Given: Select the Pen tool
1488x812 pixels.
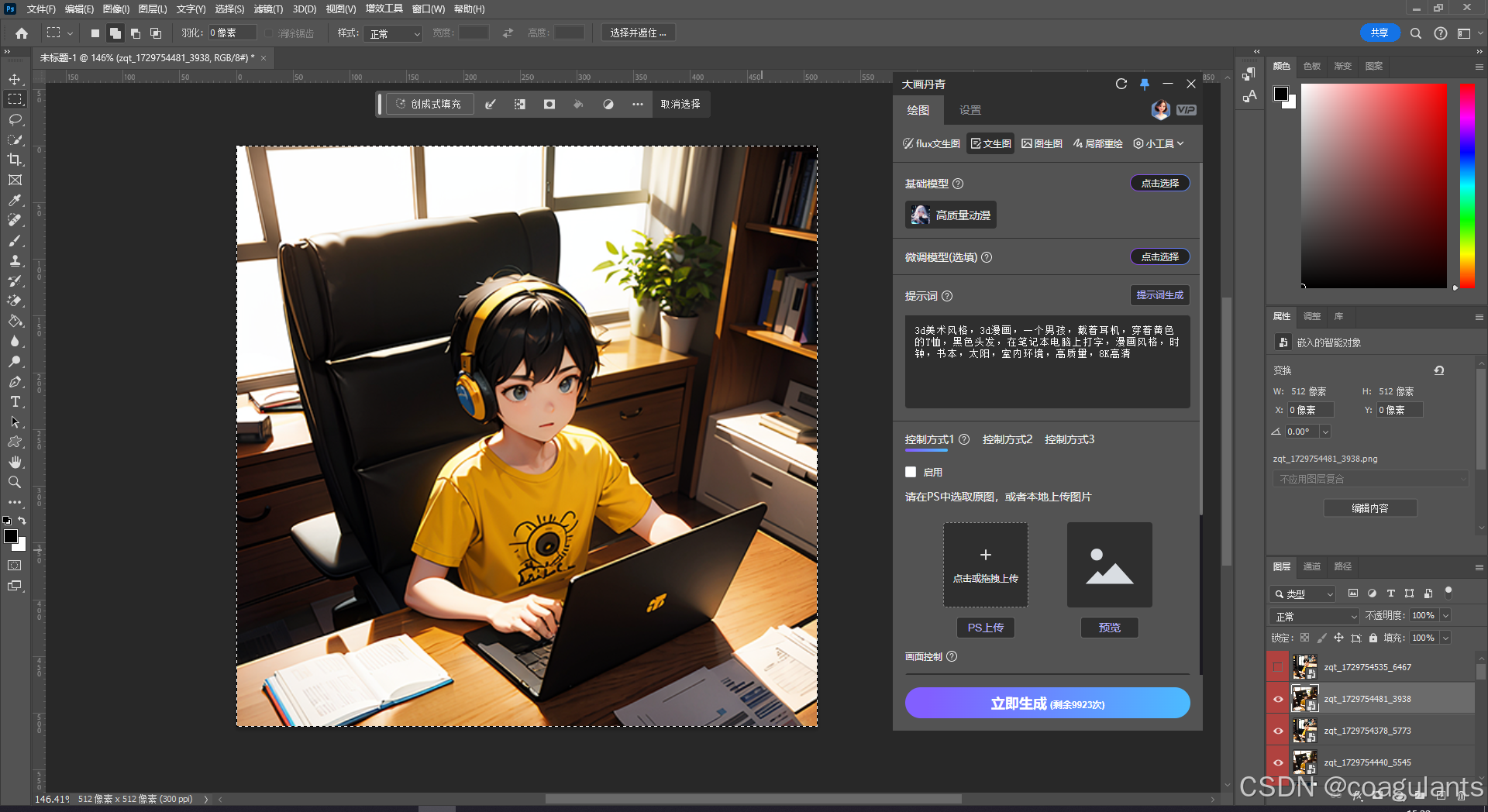Looking at the screenshot, I should pyautogui.click(x=15, y=381).
